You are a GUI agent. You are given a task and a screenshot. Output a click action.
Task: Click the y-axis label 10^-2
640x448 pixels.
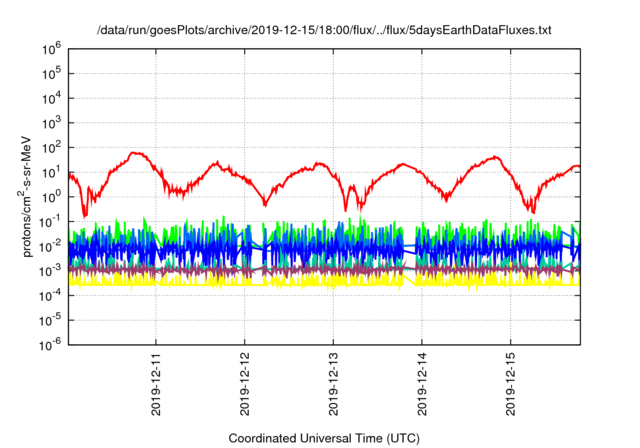coord(51,246)
